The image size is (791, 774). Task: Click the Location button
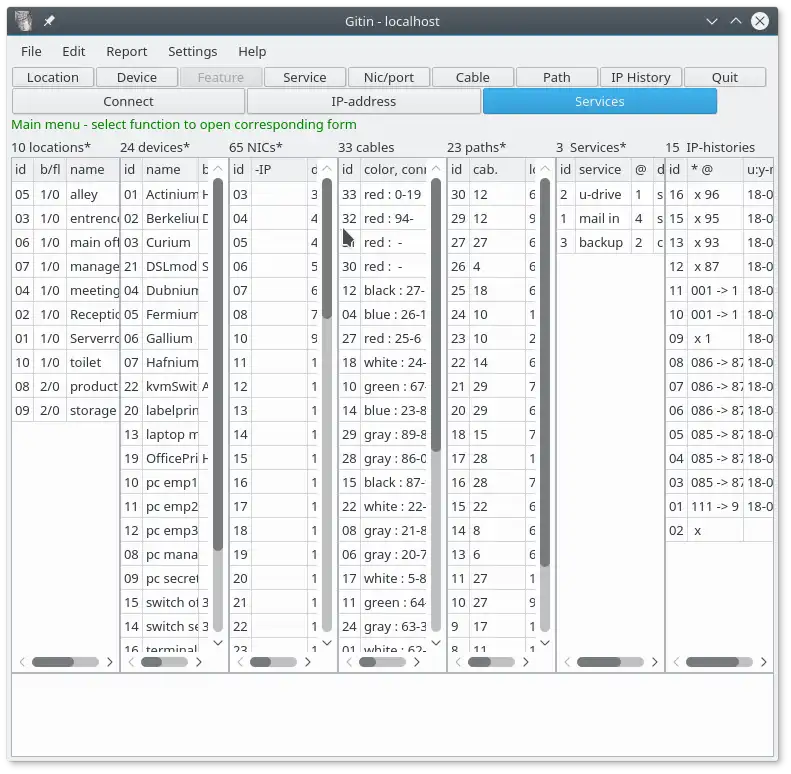53,77
